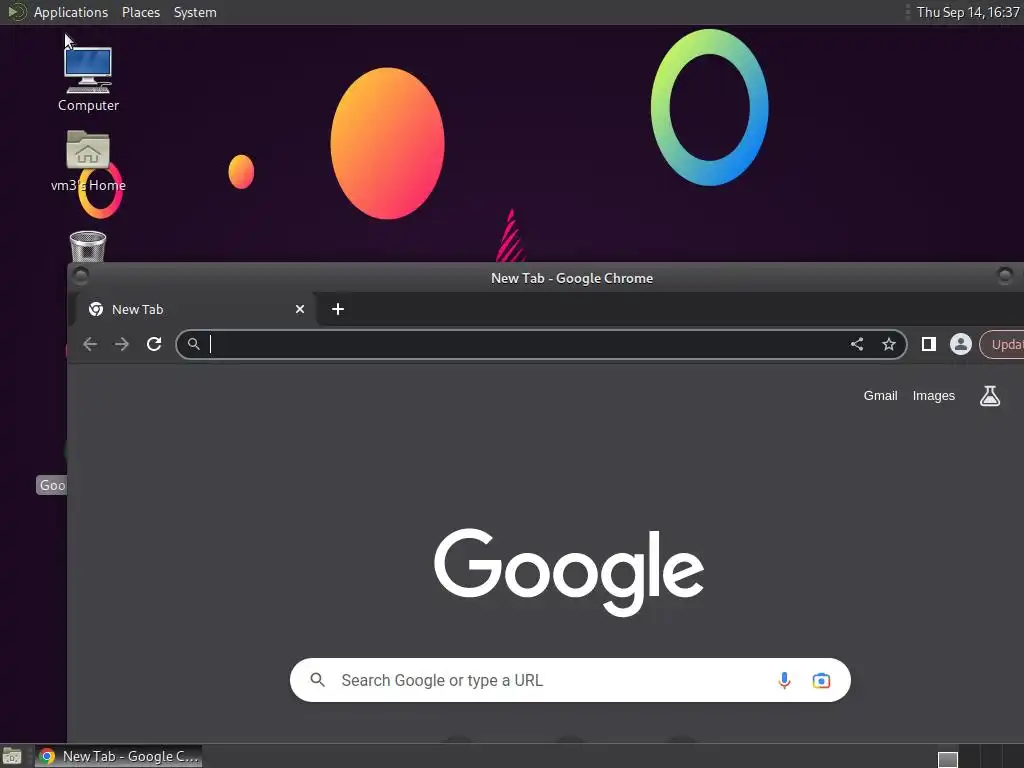Click search icon in address bar
1024x768 pixels.
click(193, 344)
